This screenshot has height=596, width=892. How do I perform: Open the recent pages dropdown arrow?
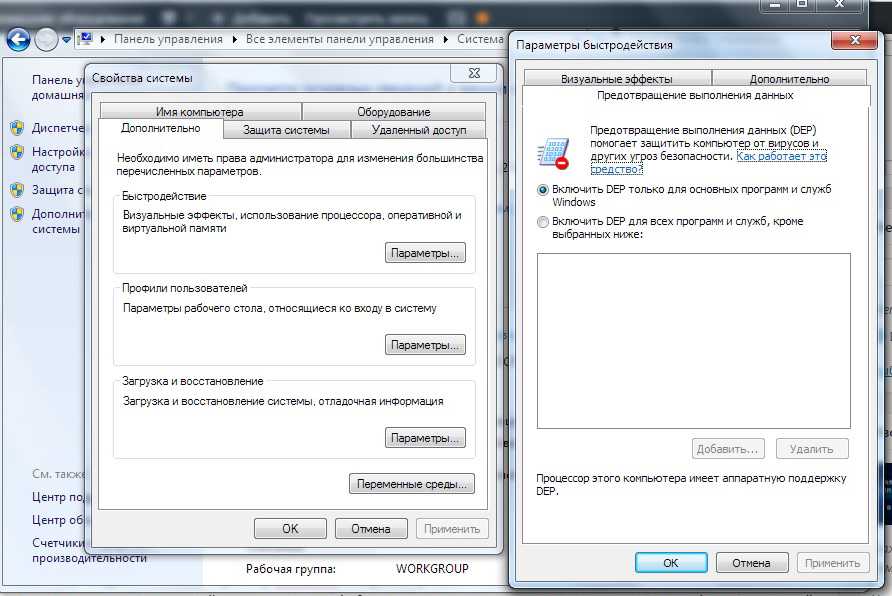point(67,40)
